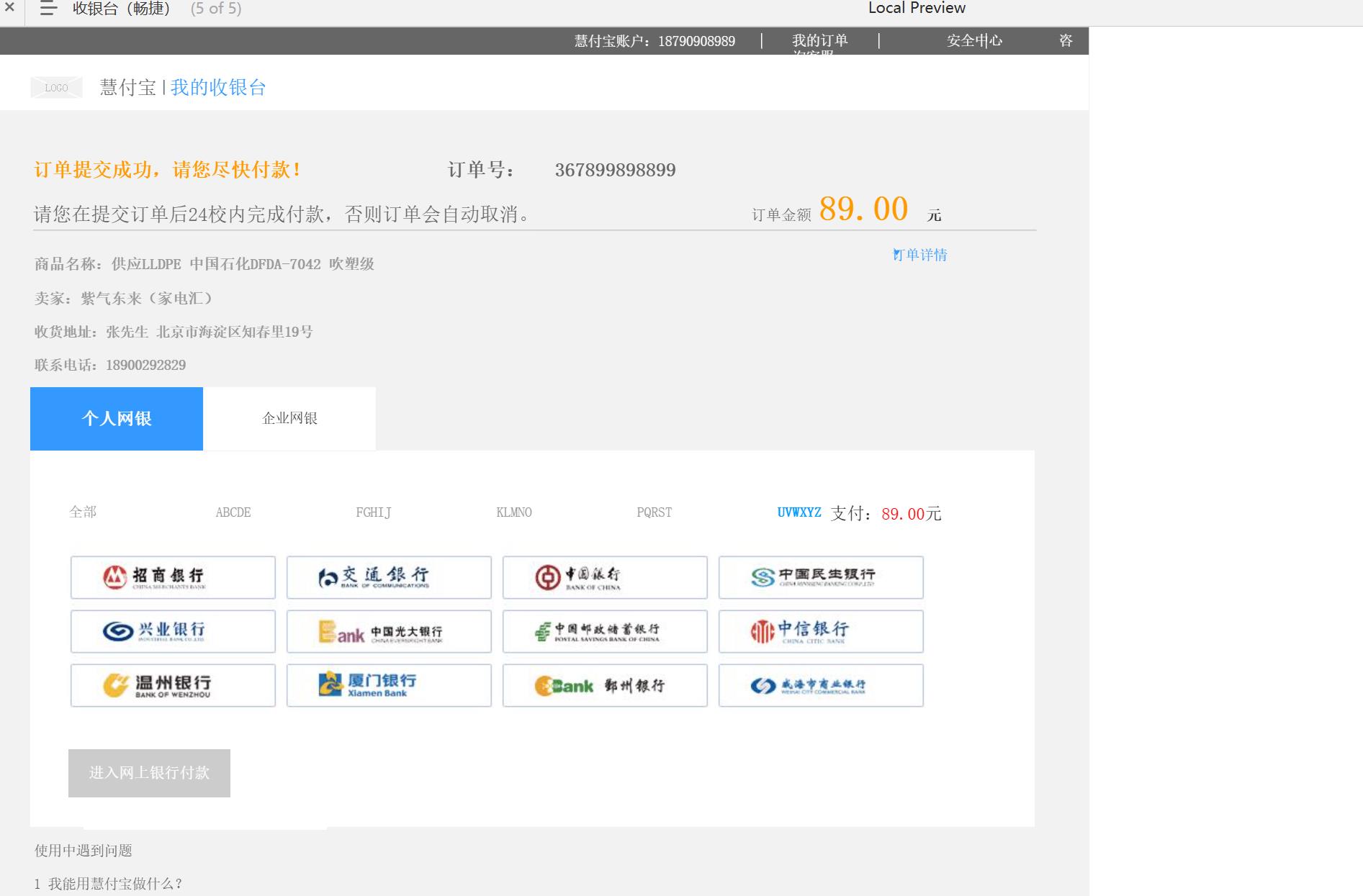Filter banks by ABCDE
This screenshot has height=896, width=1363.
pyautogui.click(x=233, y=512)
